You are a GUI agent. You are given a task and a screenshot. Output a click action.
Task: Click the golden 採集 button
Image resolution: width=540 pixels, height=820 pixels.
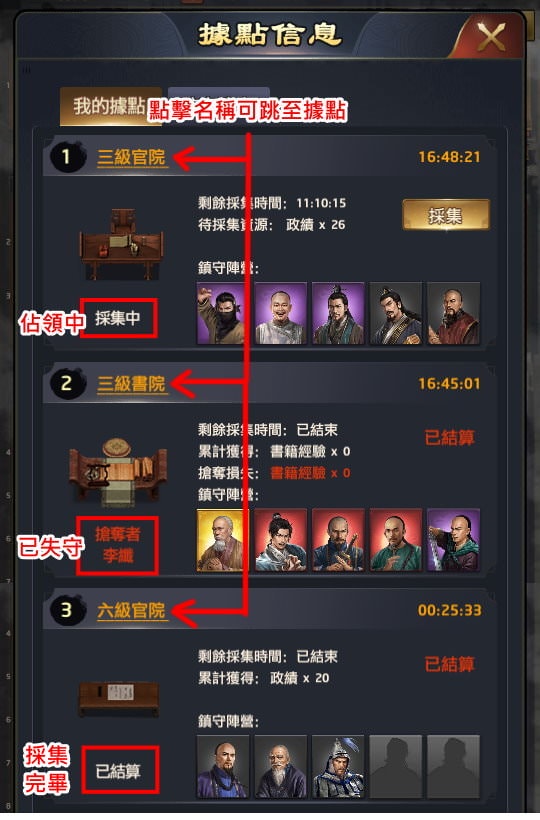point(446,215)
